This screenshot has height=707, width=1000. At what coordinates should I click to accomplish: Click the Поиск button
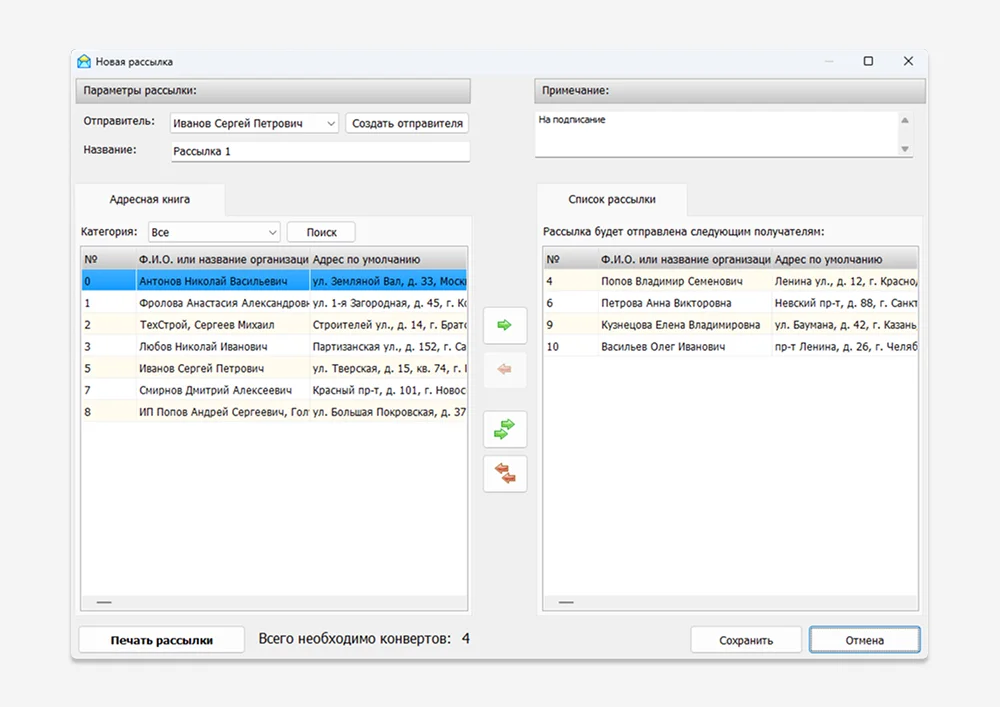pos(321,232)
